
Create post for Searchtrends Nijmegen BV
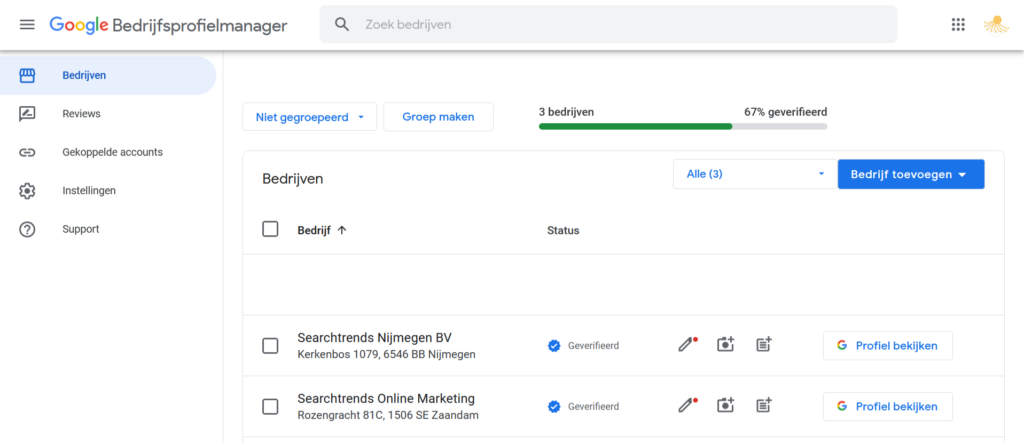click(x=763, y=344)
